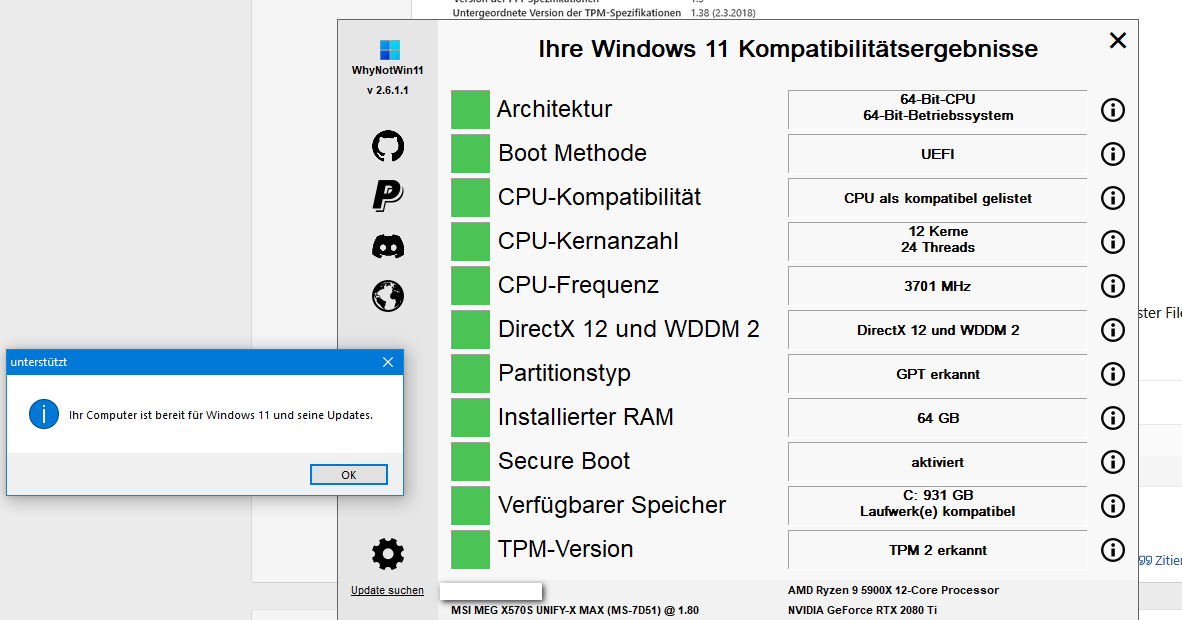Screen dimensions: 1182x620
Task: Click blue info icon in unterstützt dialog
Action: [44, 414]
